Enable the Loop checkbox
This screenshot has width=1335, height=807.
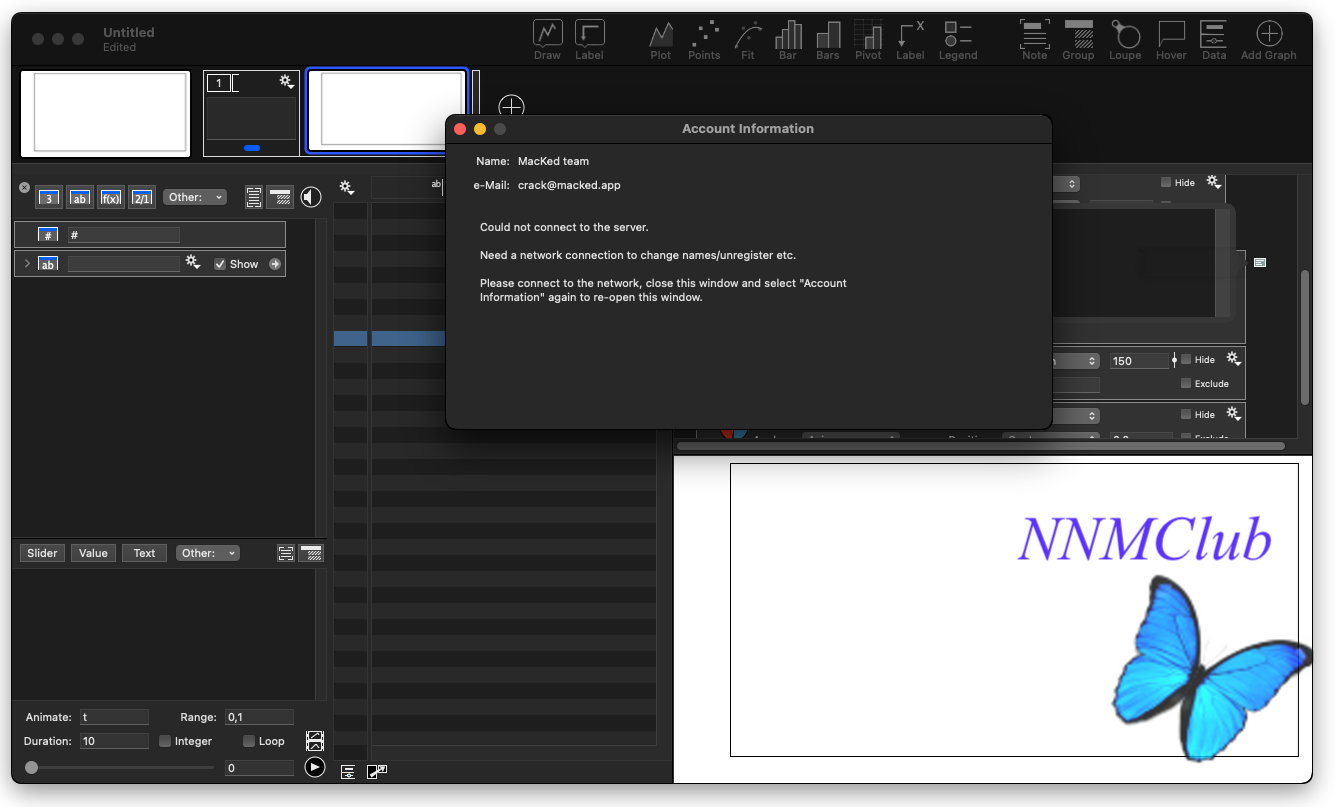[249, 741]
